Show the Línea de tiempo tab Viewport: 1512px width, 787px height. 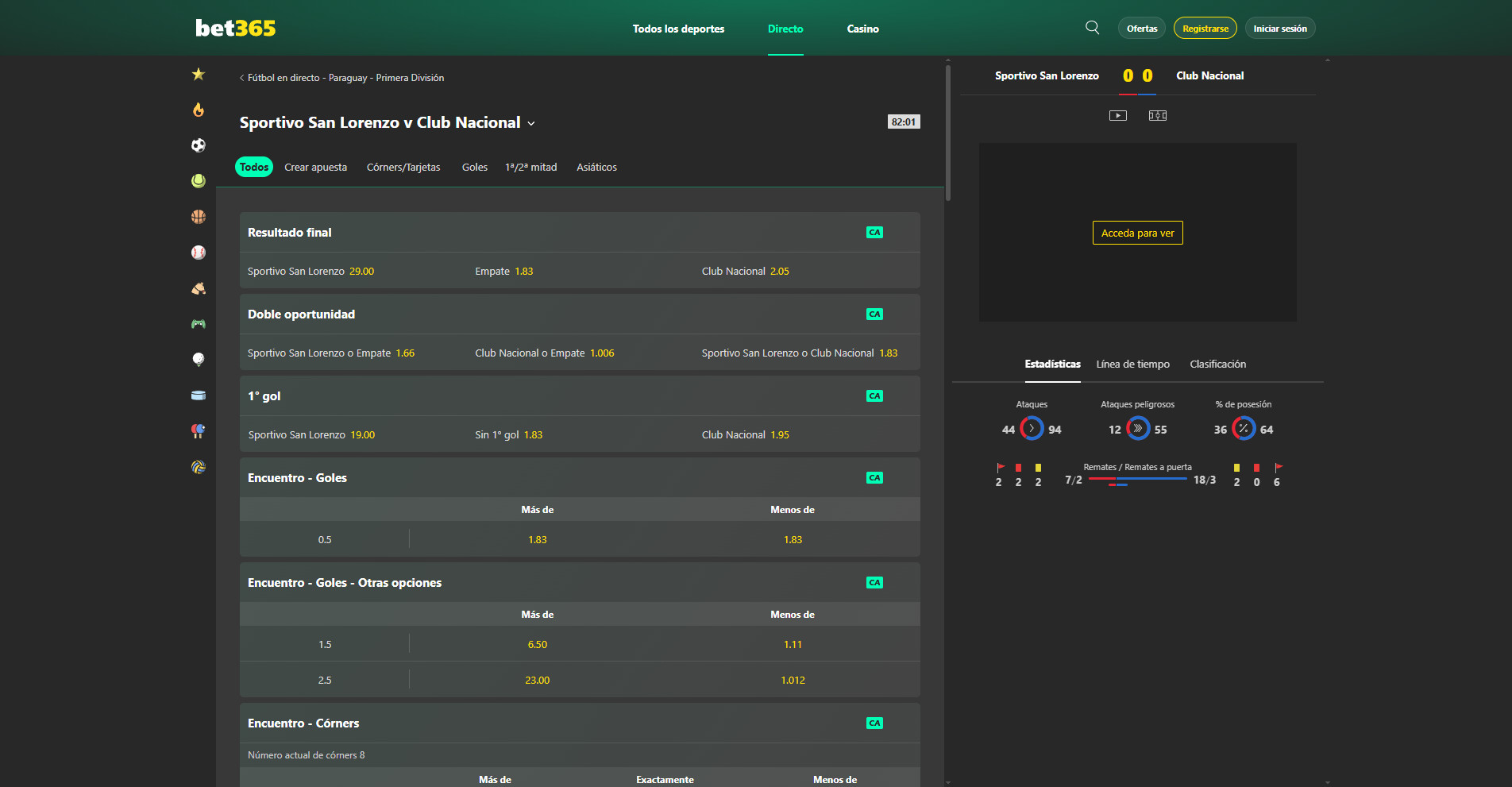point(1133,365)
